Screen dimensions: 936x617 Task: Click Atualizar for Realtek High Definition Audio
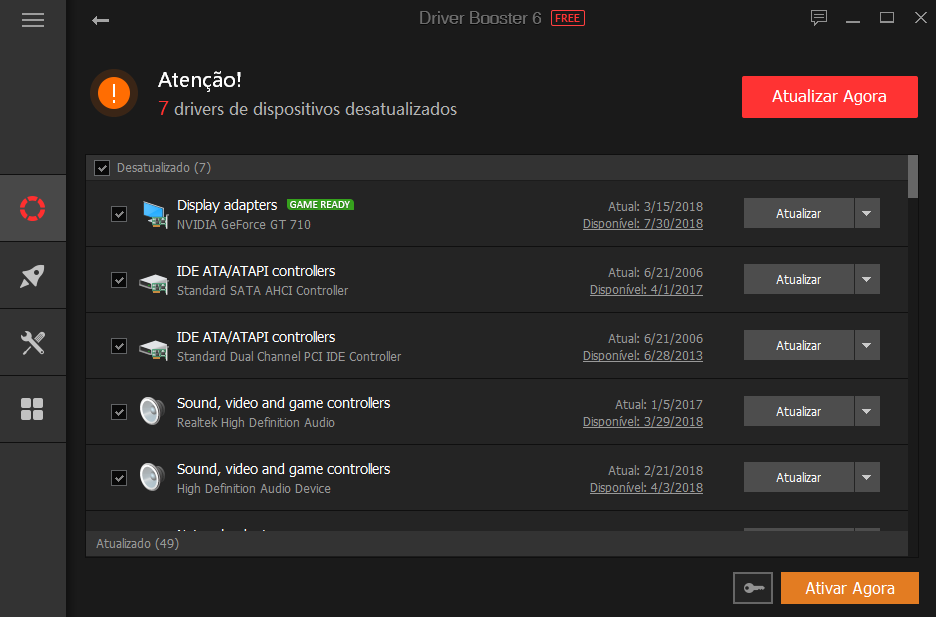pos(798,411)
